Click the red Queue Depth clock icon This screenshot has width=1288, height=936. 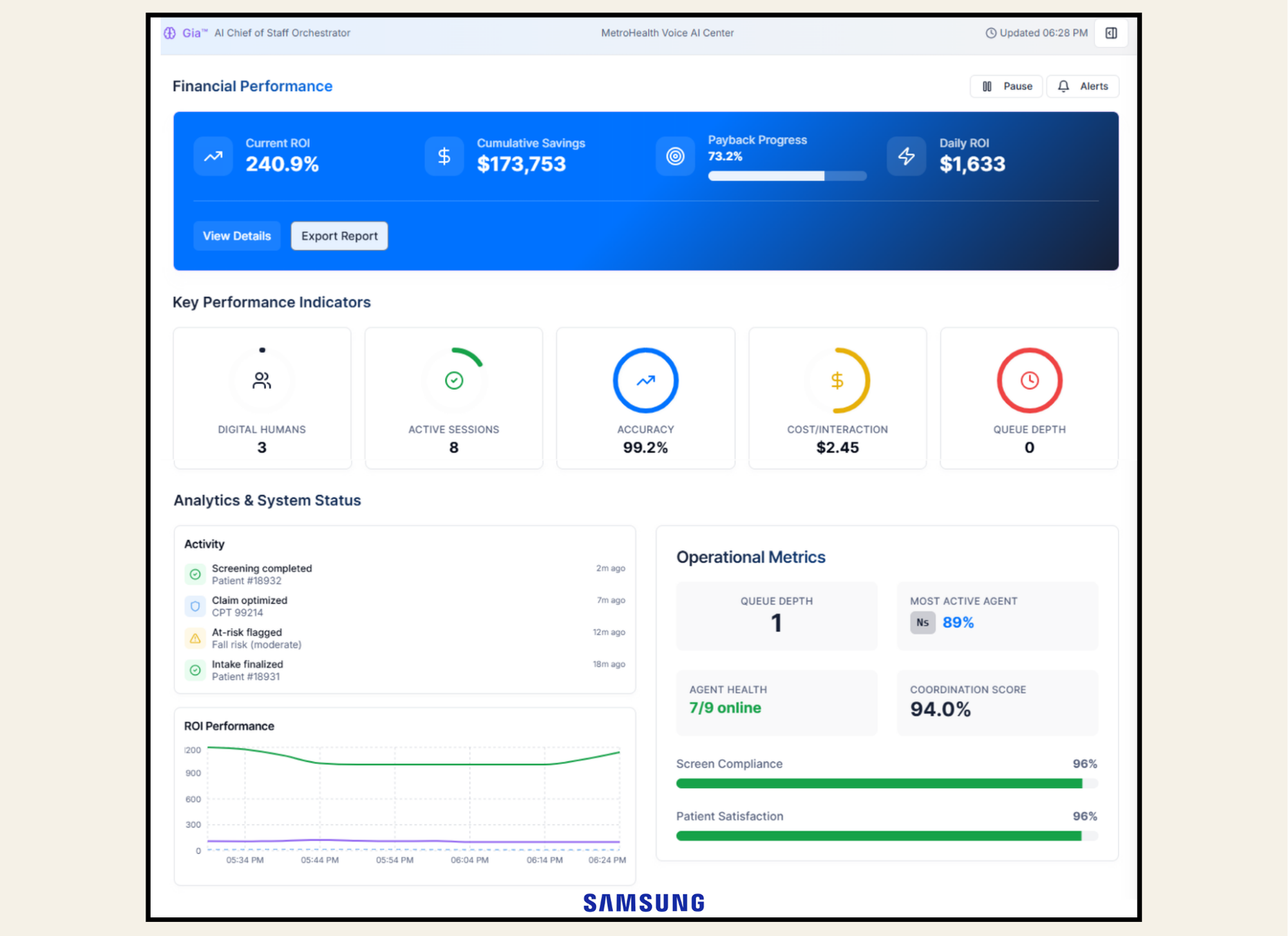[1028, 380]
